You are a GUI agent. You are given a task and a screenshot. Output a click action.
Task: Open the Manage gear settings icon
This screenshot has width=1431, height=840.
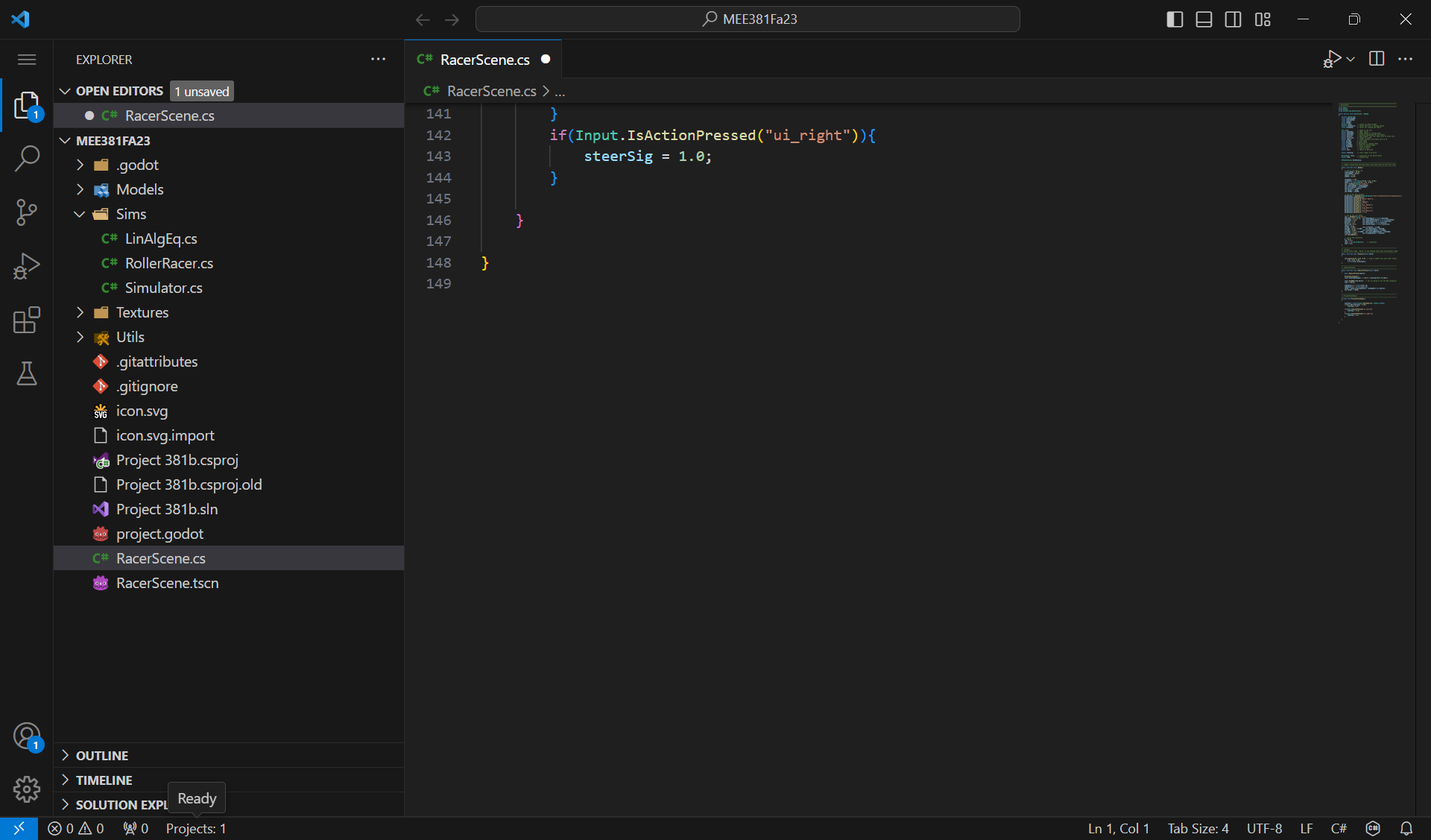(27, 789)
